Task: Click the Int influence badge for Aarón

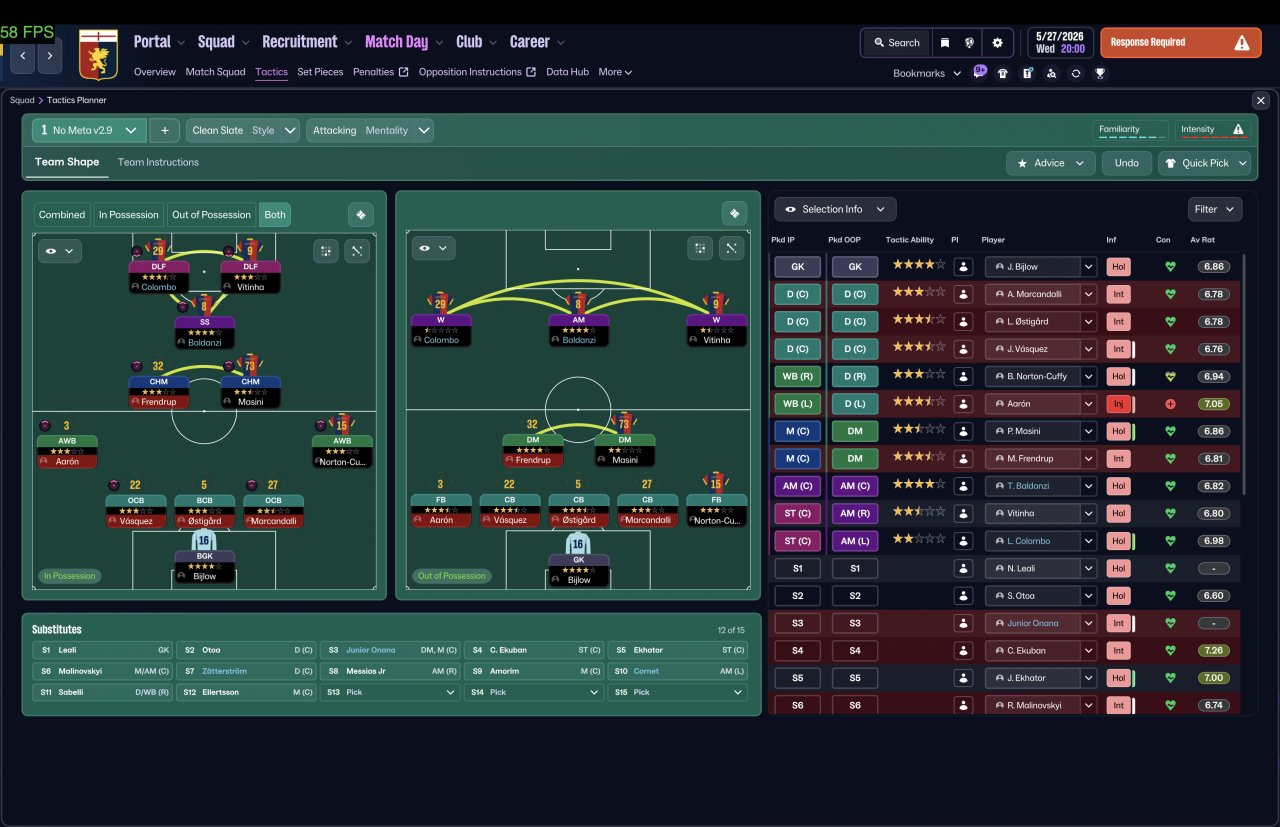Action: 1118,404
